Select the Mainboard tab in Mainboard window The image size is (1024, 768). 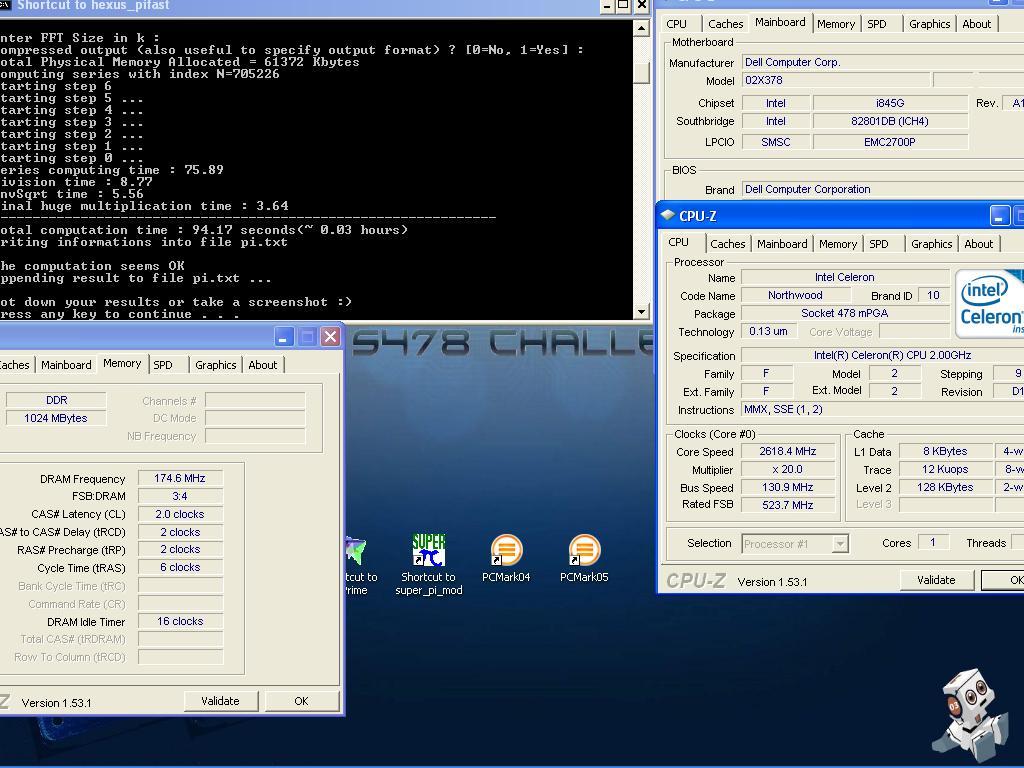coord(780,22)
